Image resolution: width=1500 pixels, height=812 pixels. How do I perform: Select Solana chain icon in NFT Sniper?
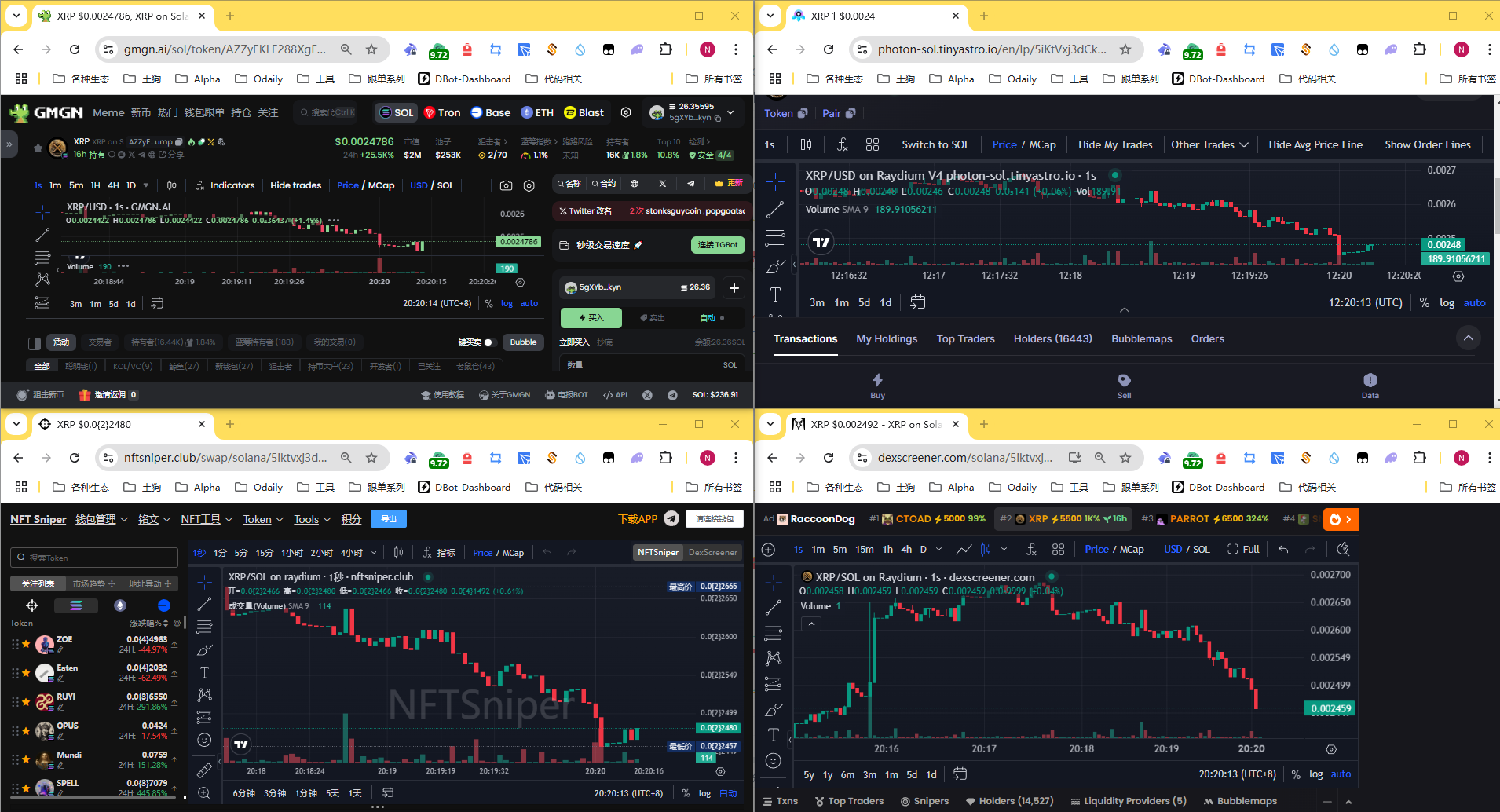[76, 605]
